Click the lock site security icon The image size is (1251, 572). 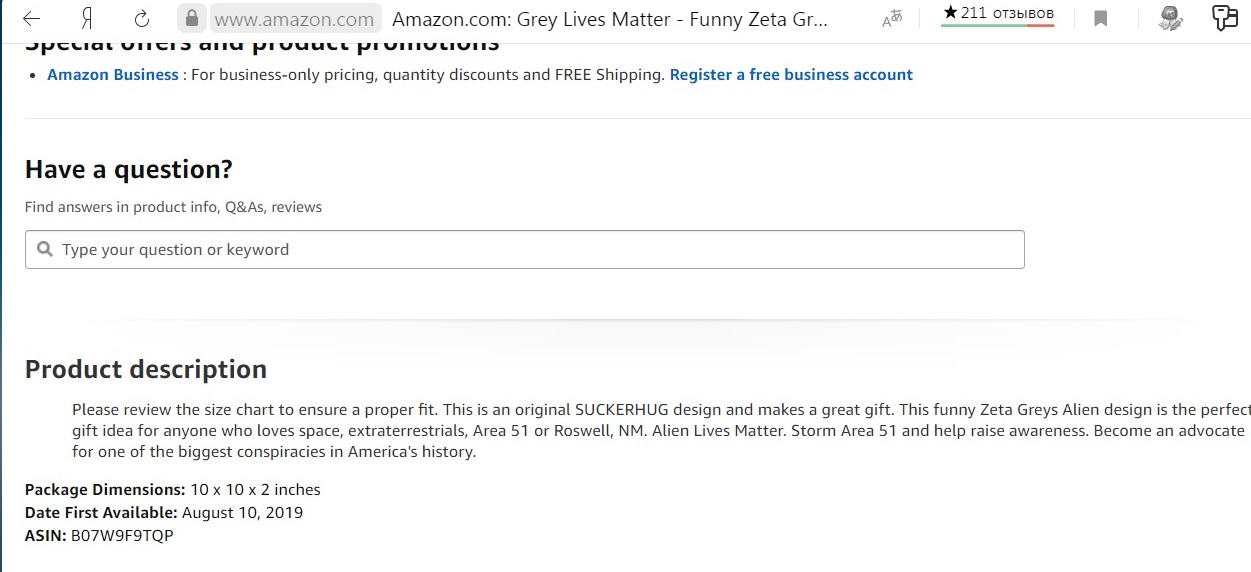(192, 18)
